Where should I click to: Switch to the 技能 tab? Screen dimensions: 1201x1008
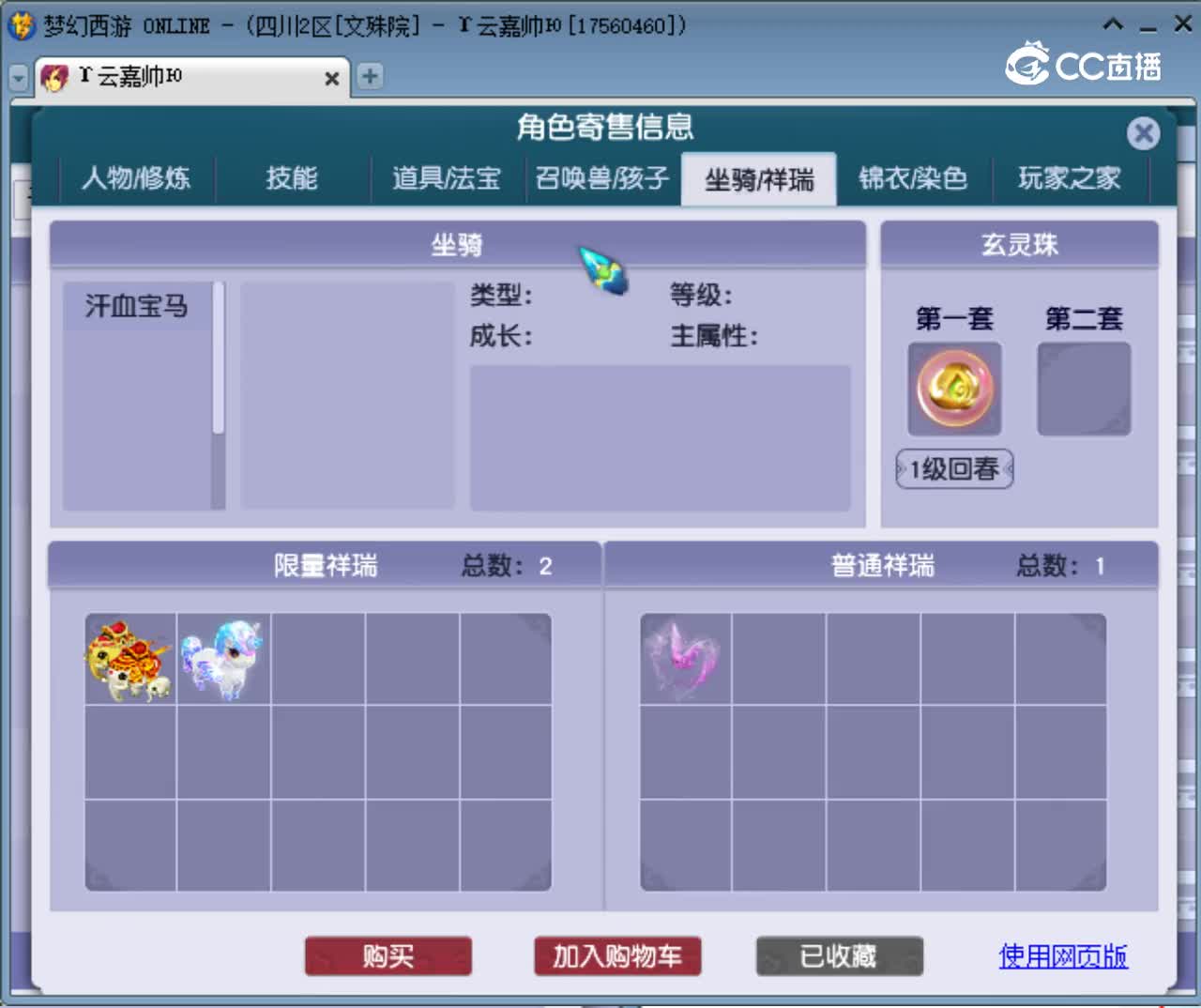pyautogui.click(x=292, y=178)
